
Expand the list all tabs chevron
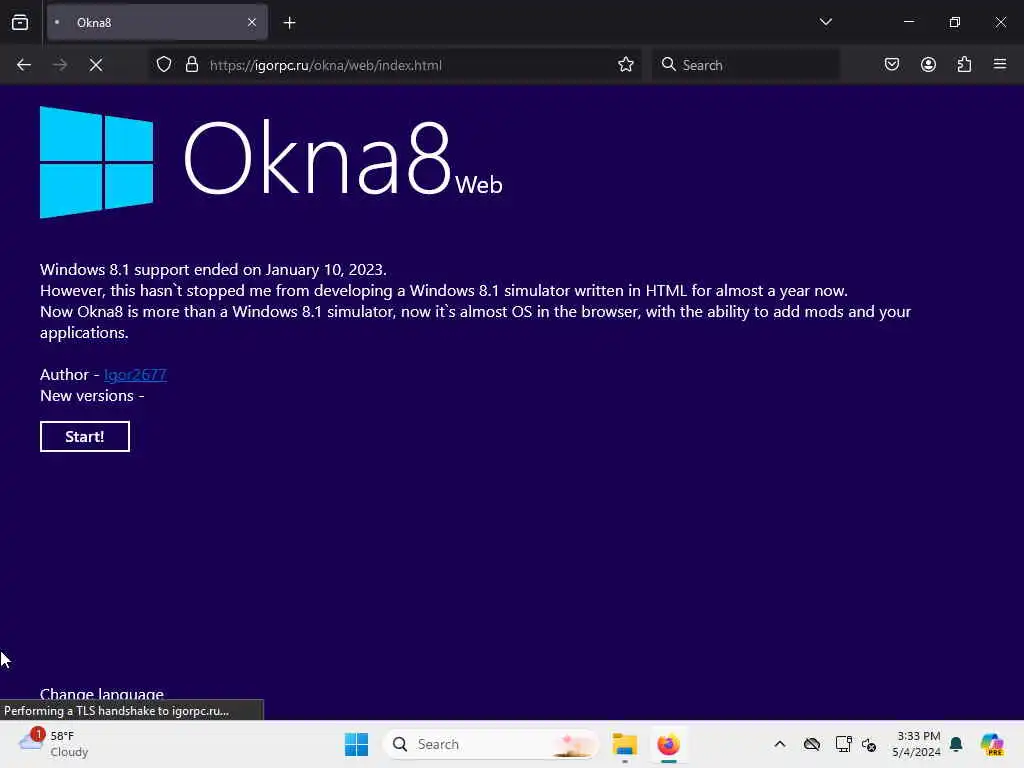click(x=825, y=22)
